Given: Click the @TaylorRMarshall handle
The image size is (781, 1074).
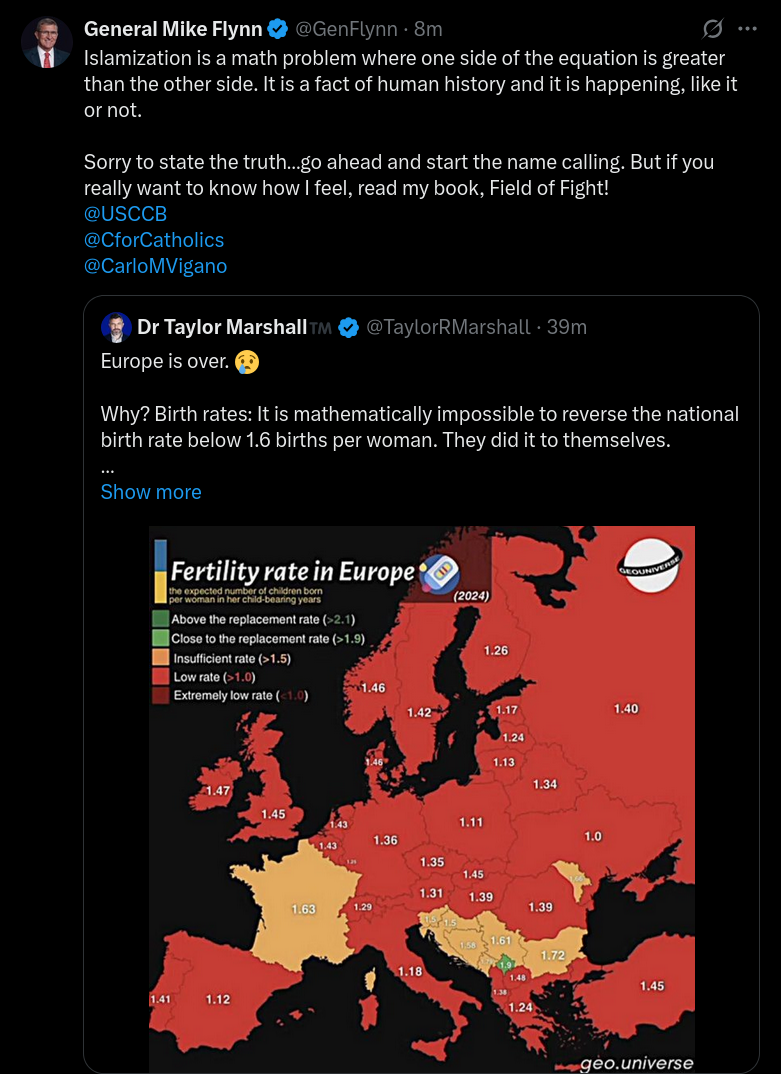Looking at the screenshot, I should (448, 327).
